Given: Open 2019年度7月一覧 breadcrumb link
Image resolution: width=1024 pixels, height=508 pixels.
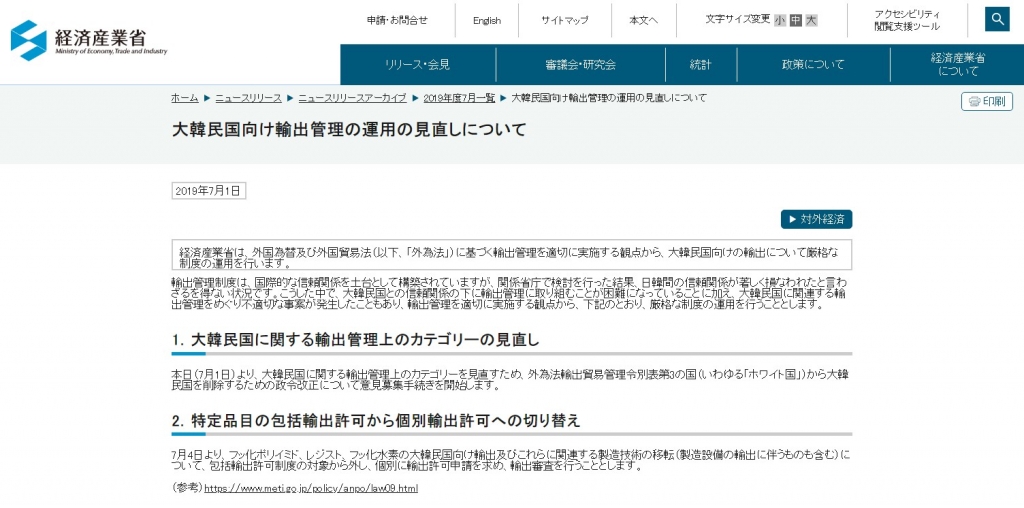Looking at the screenshot, I should click(x=459, y=98).
